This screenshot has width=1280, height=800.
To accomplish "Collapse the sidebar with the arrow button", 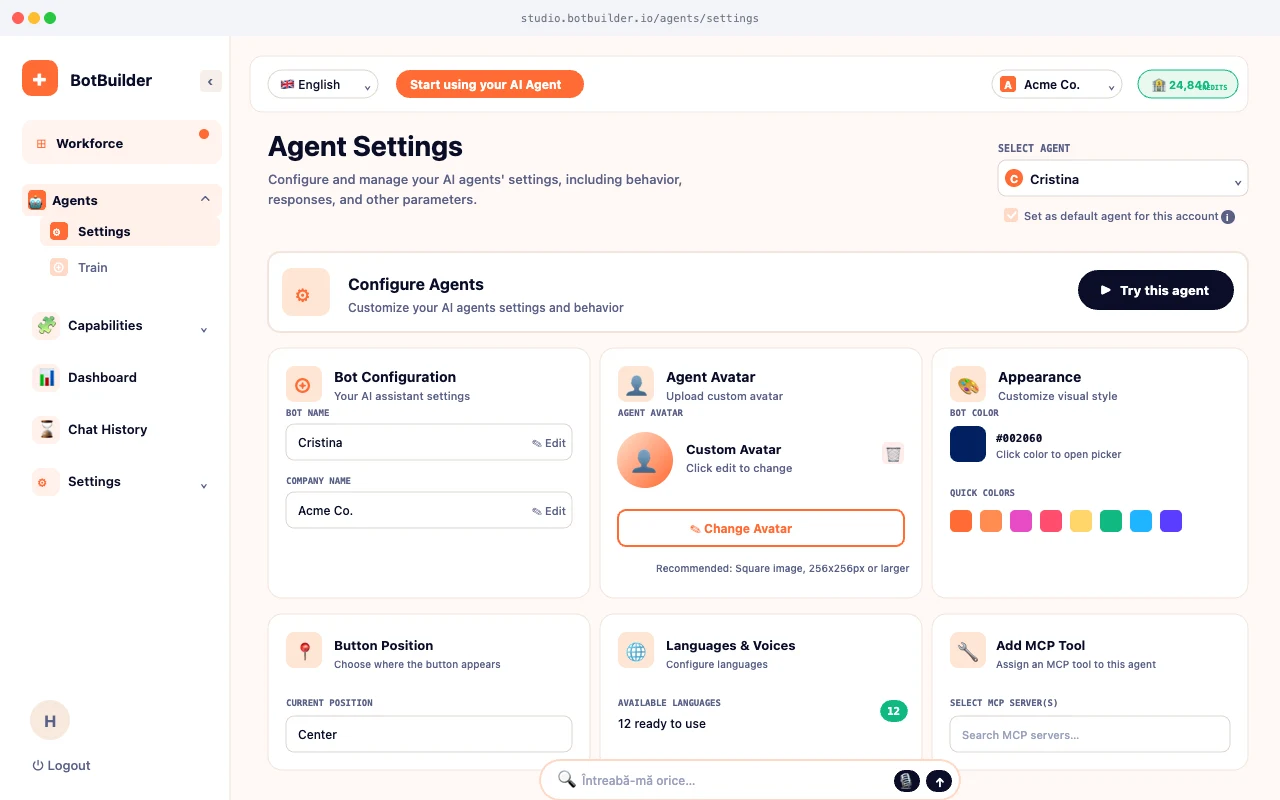I will click(x=210, y=81).
